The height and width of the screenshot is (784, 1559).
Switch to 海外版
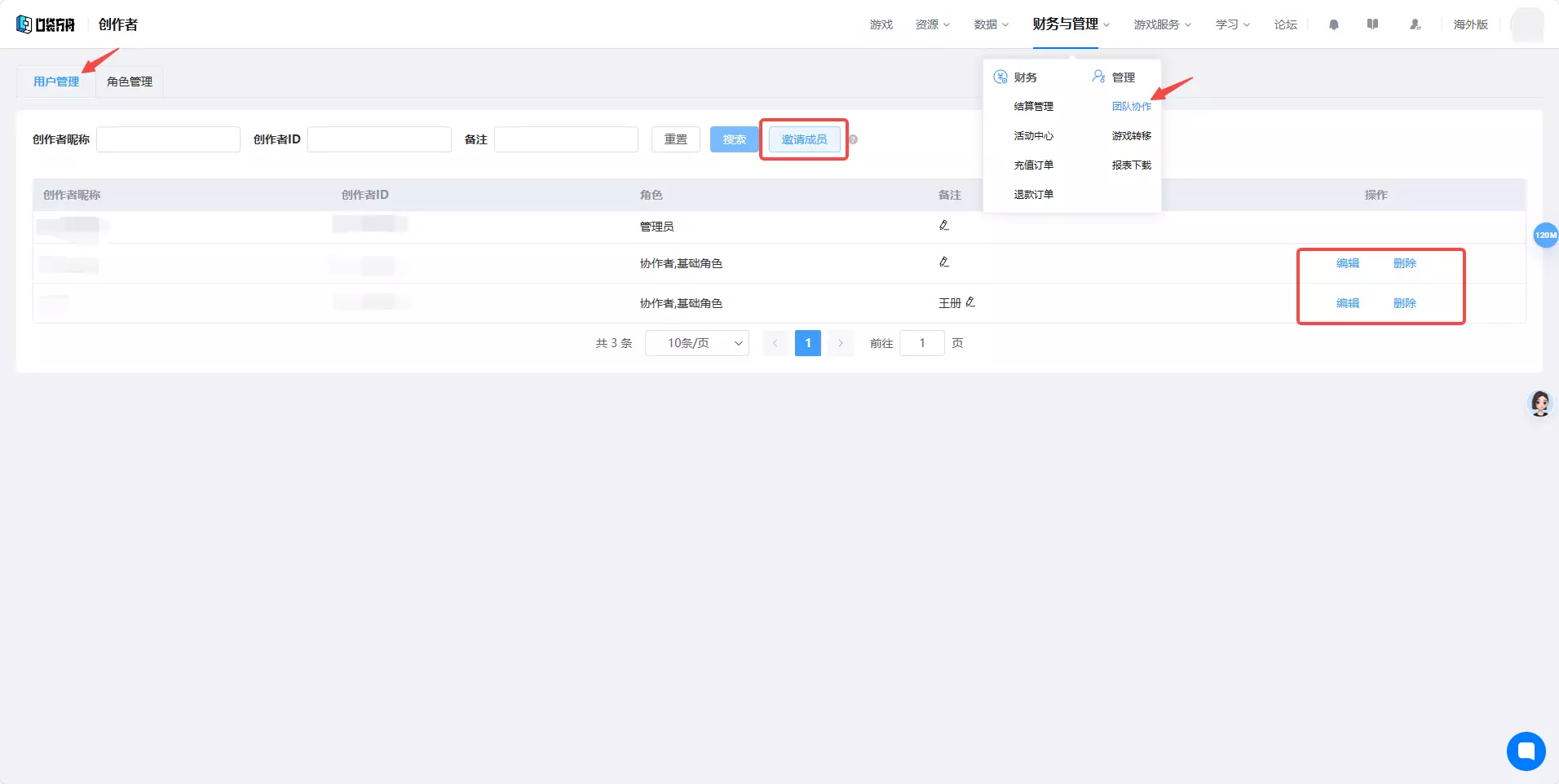click(x=1471, y=24)
